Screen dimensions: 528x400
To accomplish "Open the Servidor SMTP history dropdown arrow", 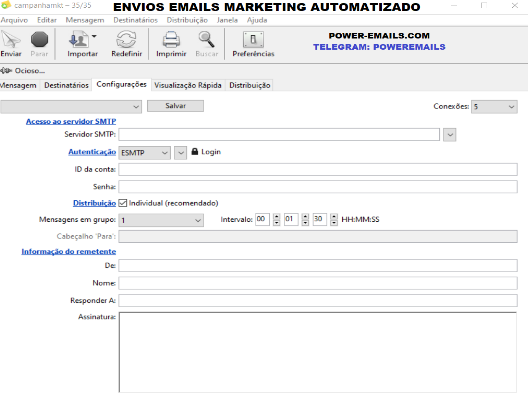I will (450, 135).
